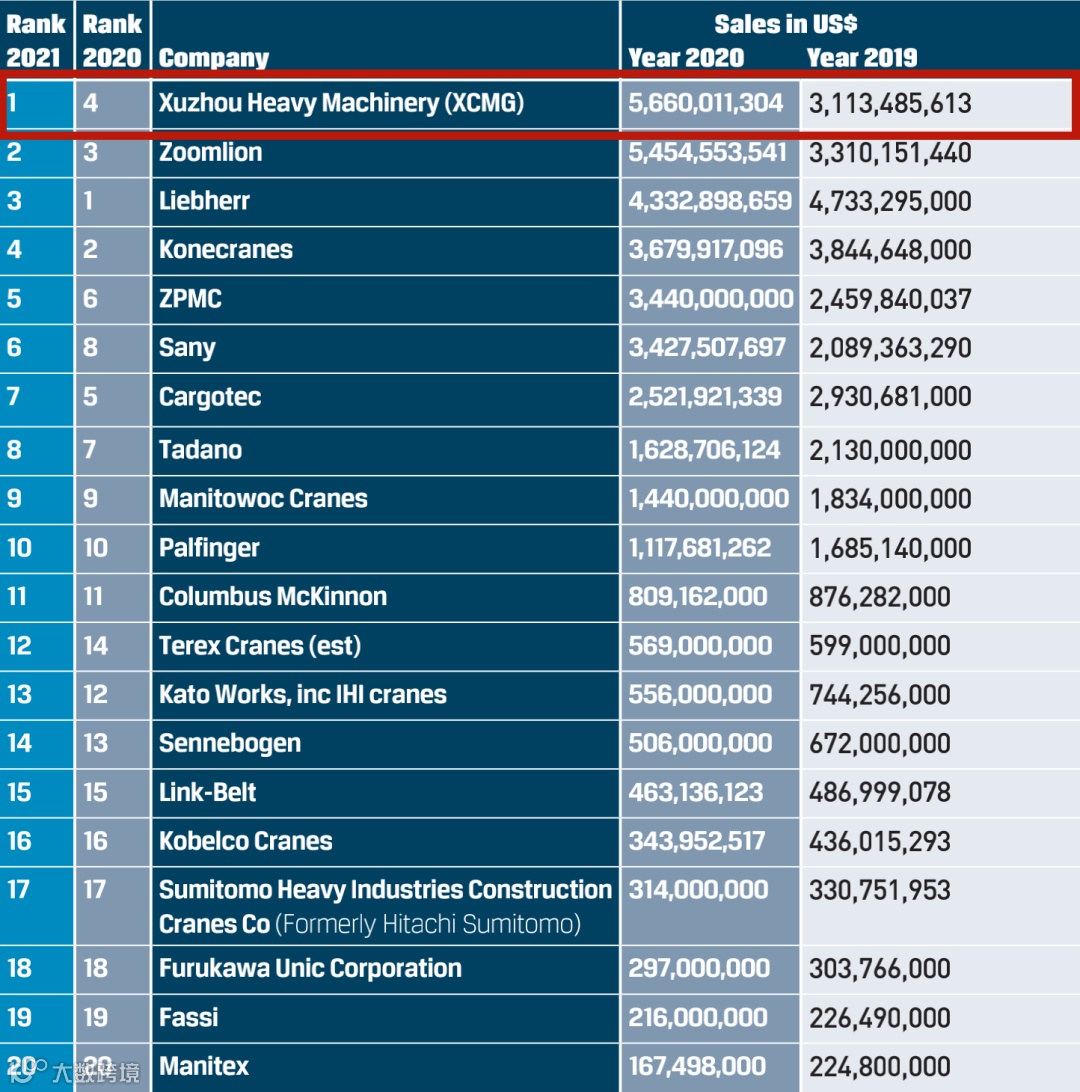Click Tadano 2020 sales 1,628,706,124
This screenshot has width=1080, height=1092.
pos(704,450)
